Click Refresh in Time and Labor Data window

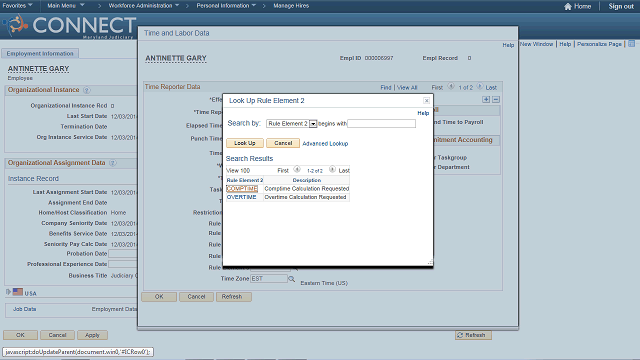point(232,297)
